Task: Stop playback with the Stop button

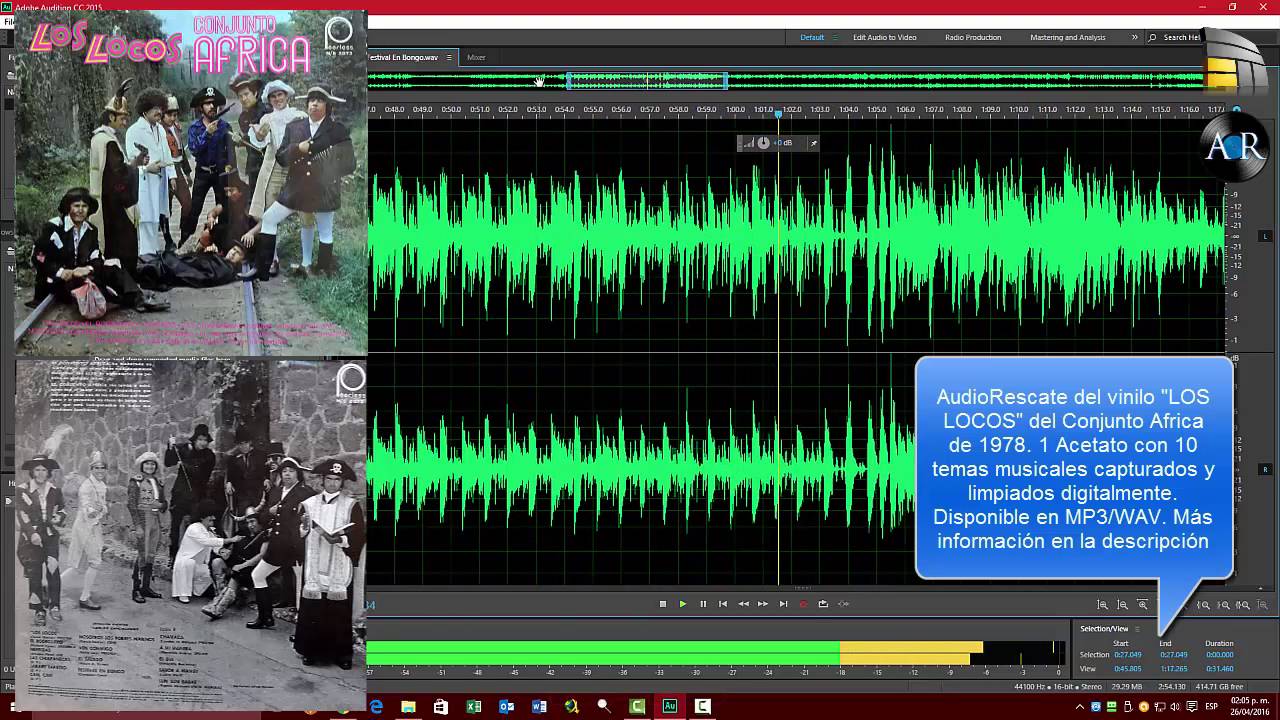Action: click(x=663, y=604)
